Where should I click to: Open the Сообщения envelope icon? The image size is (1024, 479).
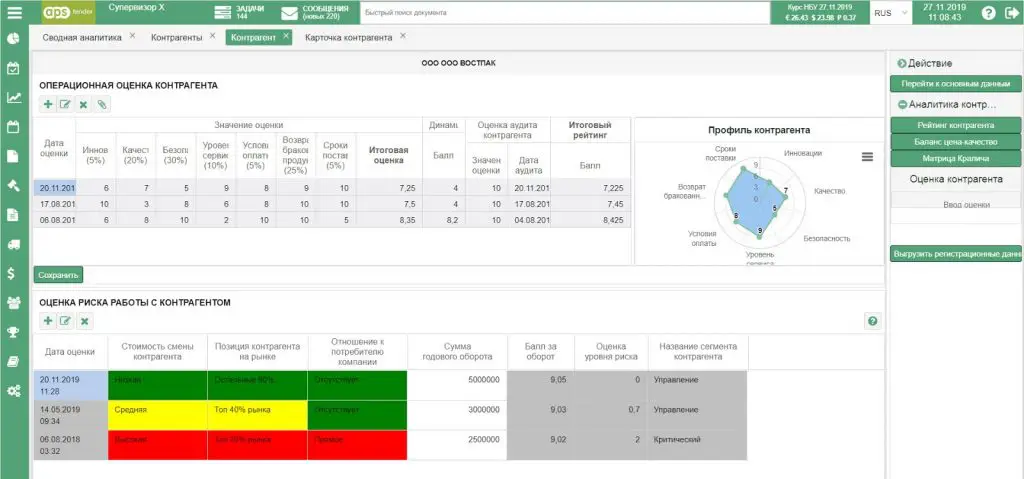pyautogui.click(x=289, y=12)
